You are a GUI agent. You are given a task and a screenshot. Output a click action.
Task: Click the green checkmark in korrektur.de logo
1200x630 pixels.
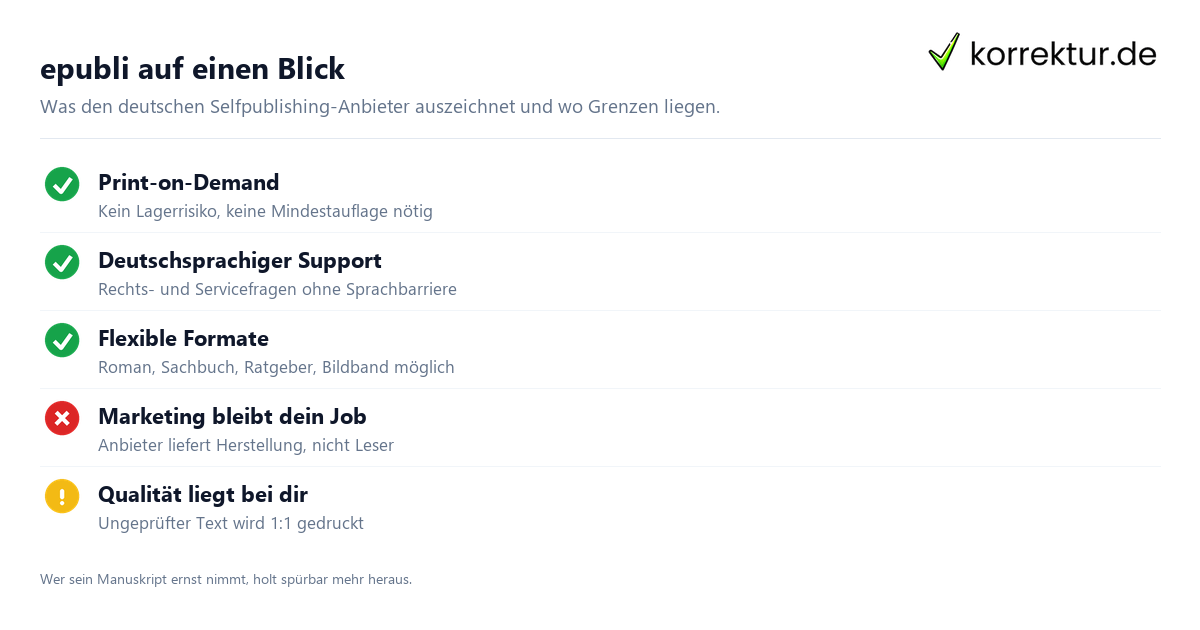coord(944,51)
